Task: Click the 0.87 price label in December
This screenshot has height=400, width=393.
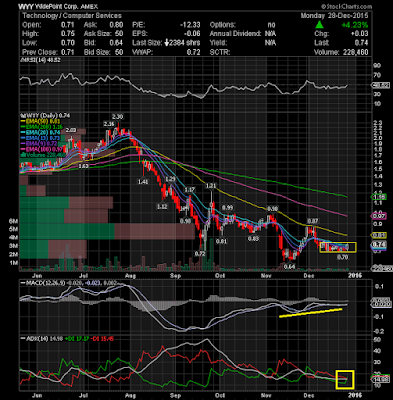Action: click(313, 221)
